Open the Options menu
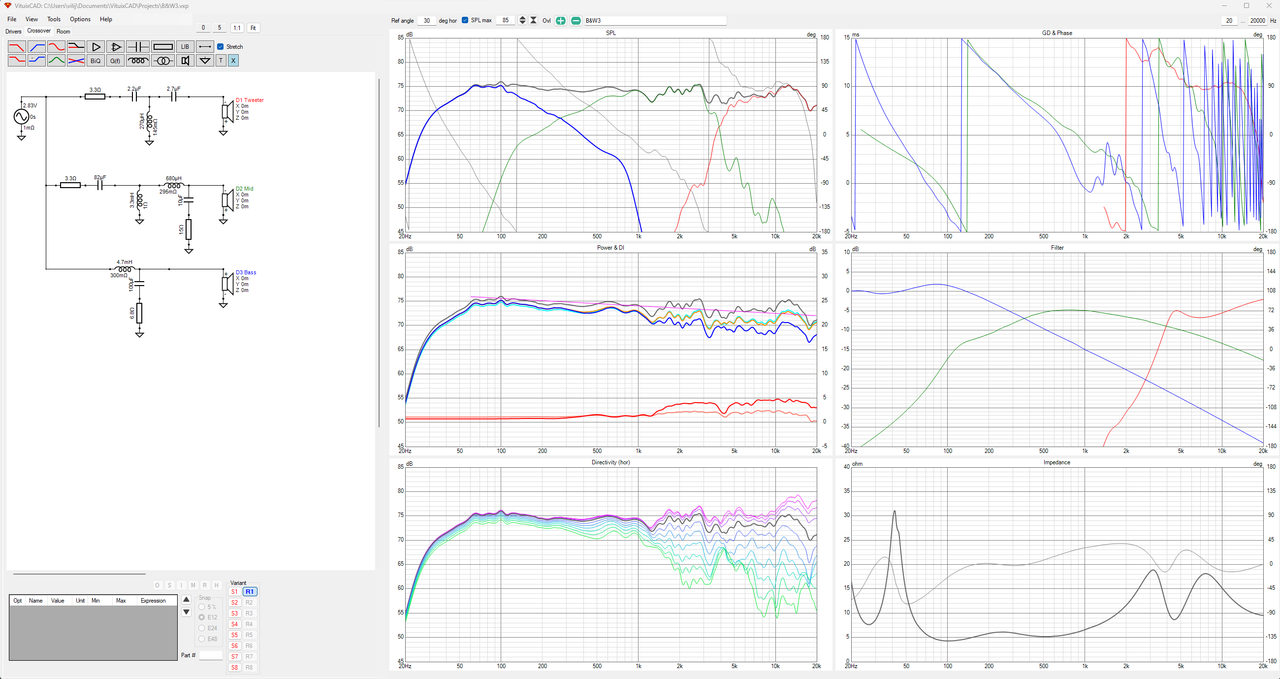 pyautogui.click(x=80, y=19)
